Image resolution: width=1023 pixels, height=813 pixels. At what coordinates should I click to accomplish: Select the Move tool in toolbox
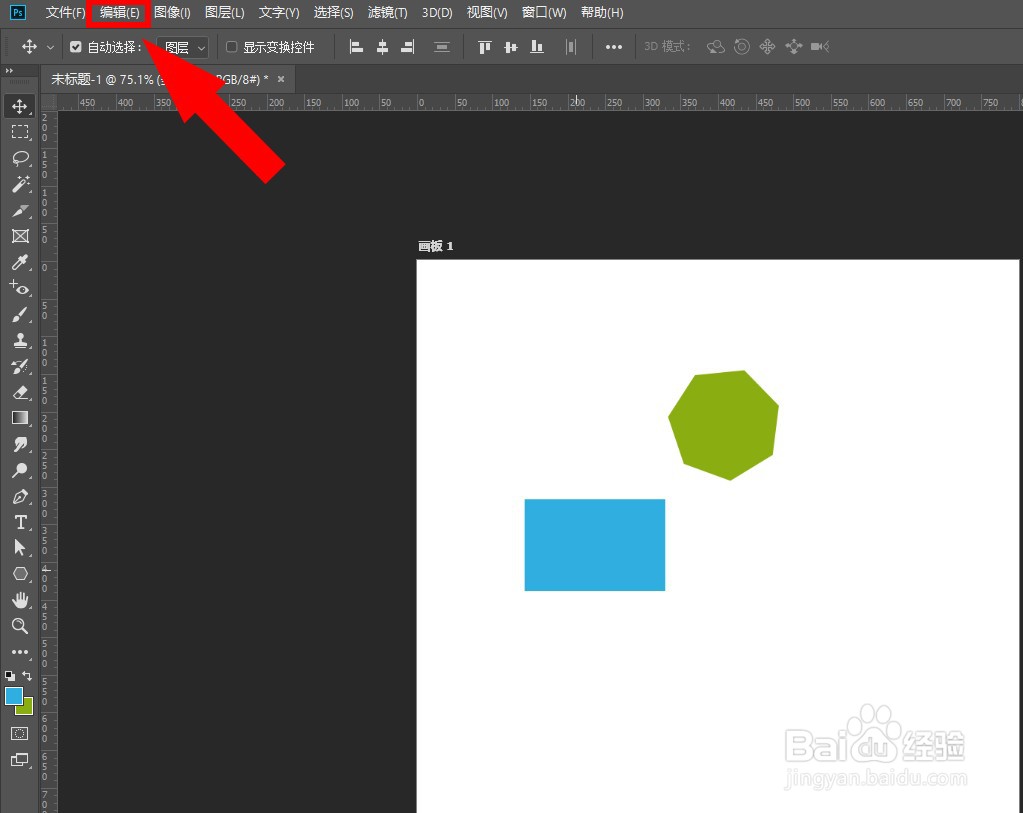(20, 106)
